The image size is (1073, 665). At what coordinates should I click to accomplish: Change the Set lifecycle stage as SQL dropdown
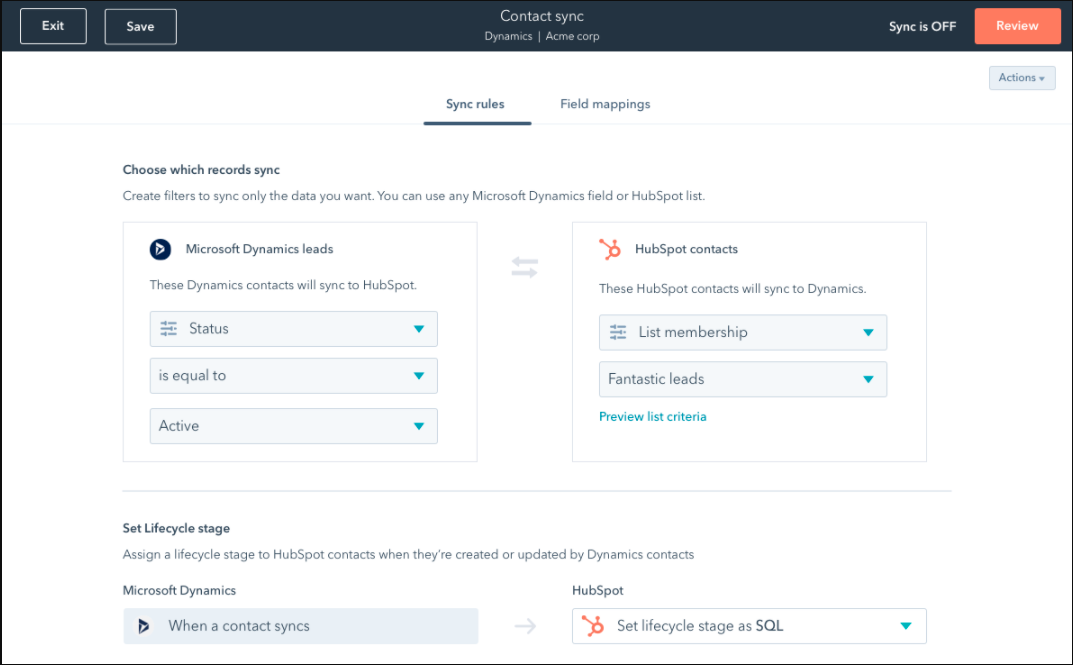(748, 625)
